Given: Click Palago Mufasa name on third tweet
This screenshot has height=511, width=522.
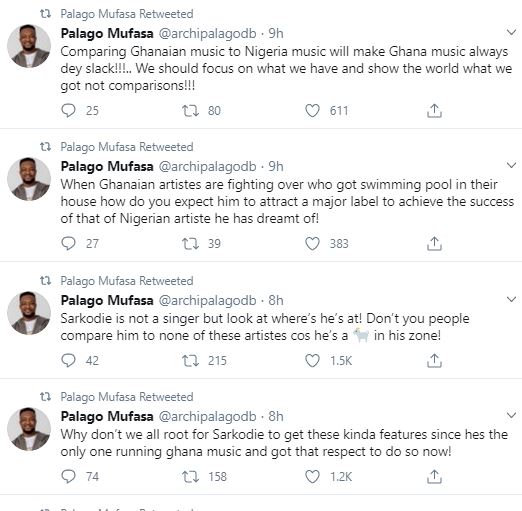Looking at the screenshot, I should [107, 300].
